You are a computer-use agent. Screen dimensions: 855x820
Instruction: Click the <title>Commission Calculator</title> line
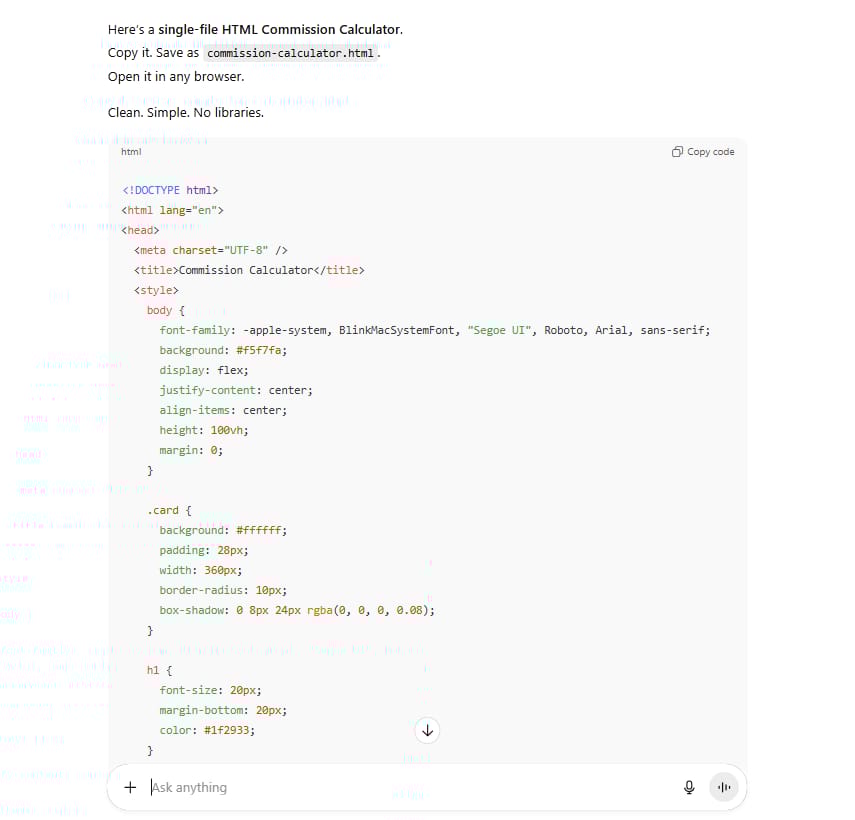249,270
